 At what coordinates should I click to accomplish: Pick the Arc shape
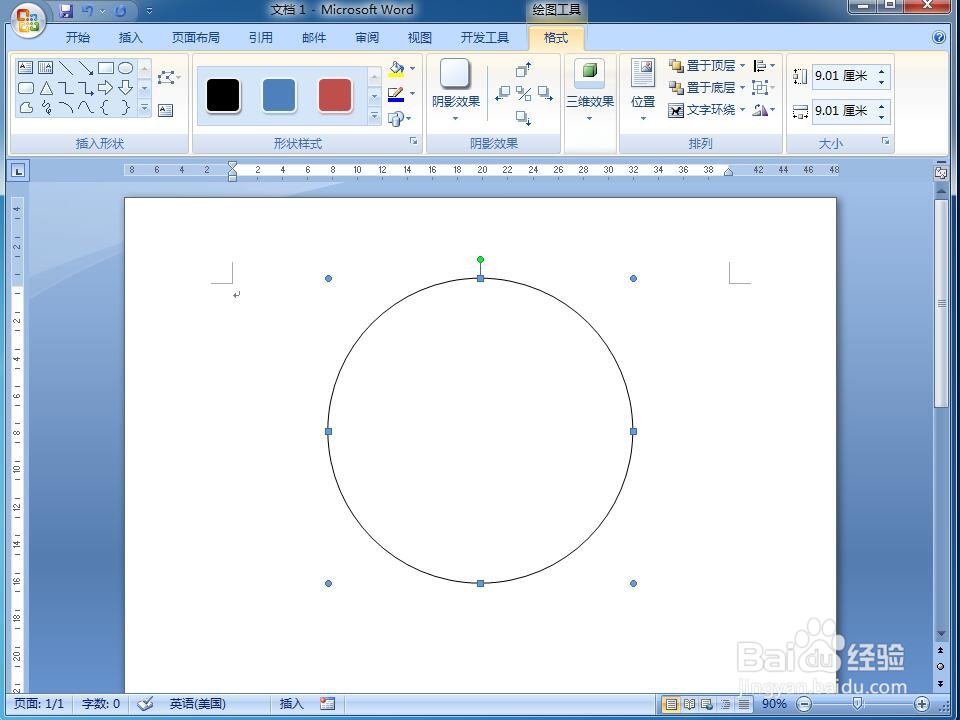66,108
